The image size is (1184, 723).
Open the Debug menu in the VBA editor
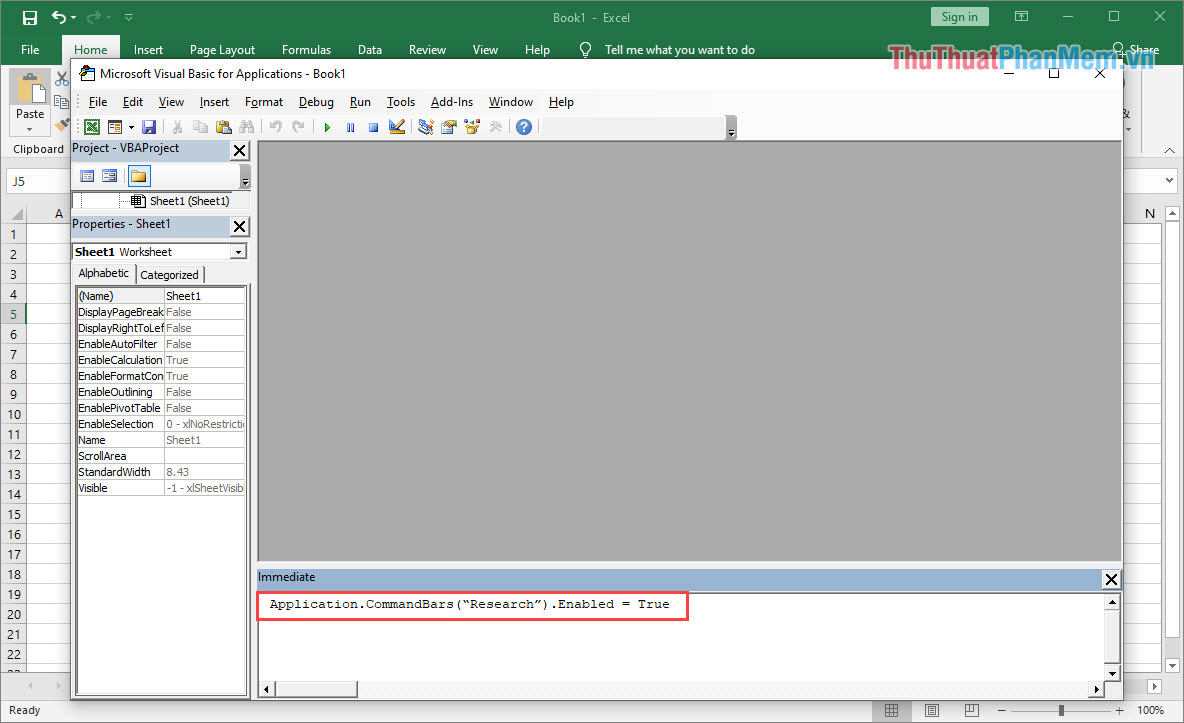coord(316,101)
